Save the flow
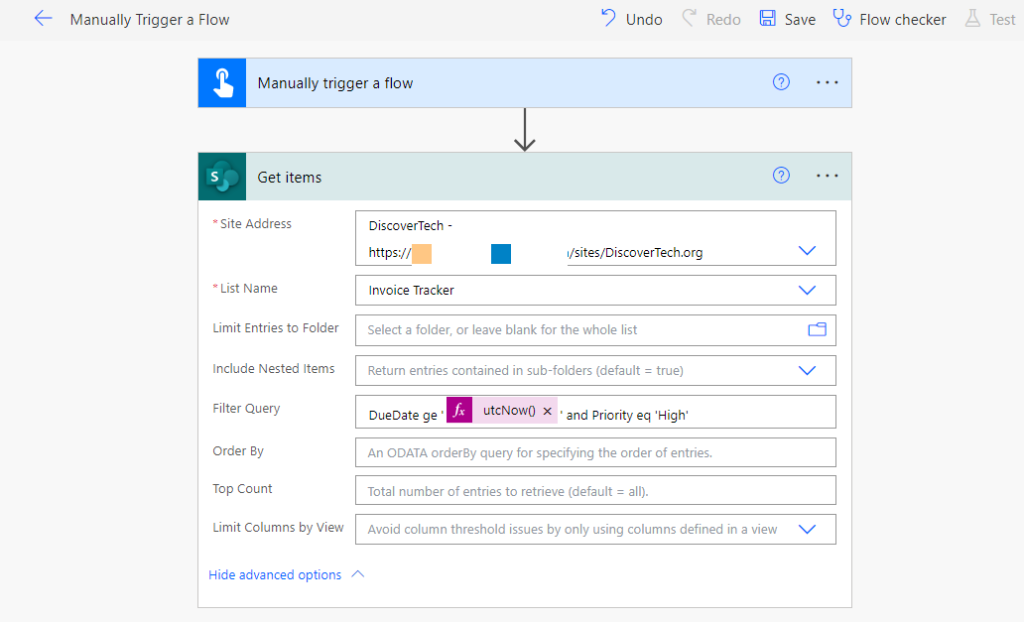The width and height of the screenshot is (1024, 622). click(x=788, y=19)
